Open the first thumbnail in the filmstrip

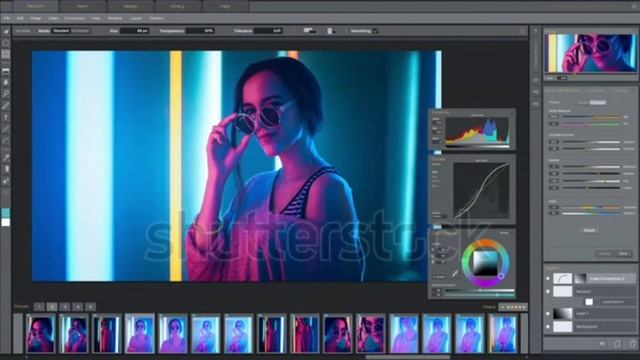[x=40, y=333]
